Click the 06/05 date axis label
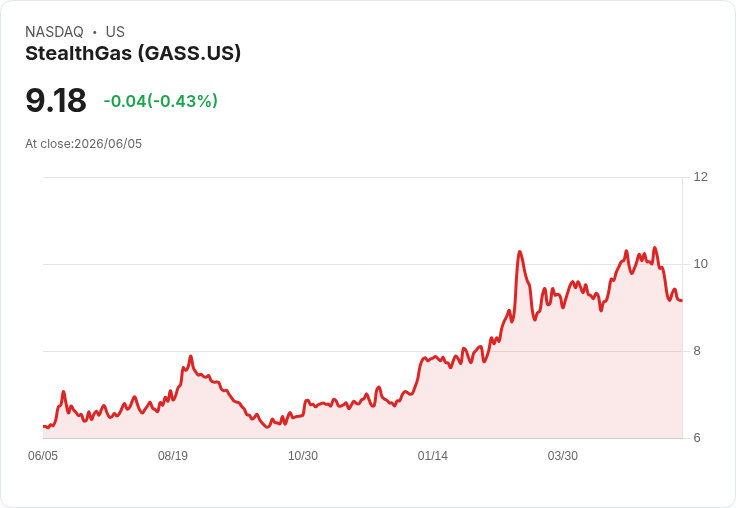Screen dimensions: 736x508 [x=43, y=456]
